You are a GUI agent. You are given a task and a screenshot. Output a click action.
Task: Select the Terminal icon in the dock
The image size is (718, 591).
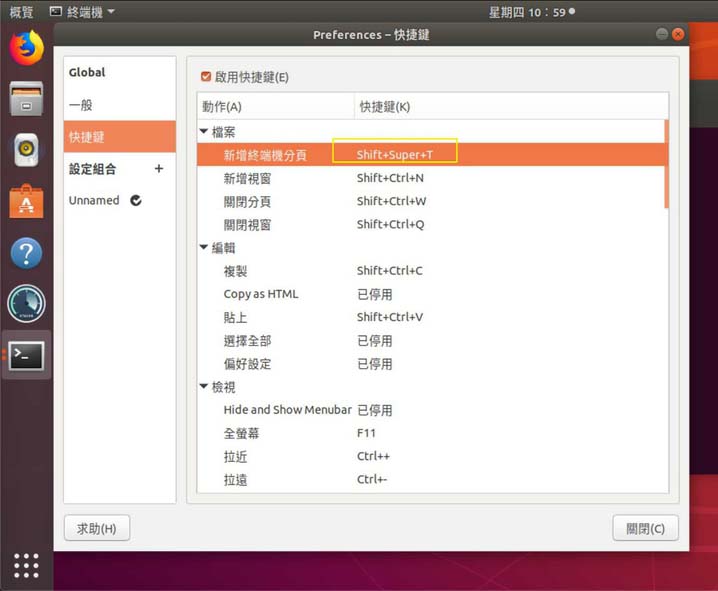pos(27,356)
